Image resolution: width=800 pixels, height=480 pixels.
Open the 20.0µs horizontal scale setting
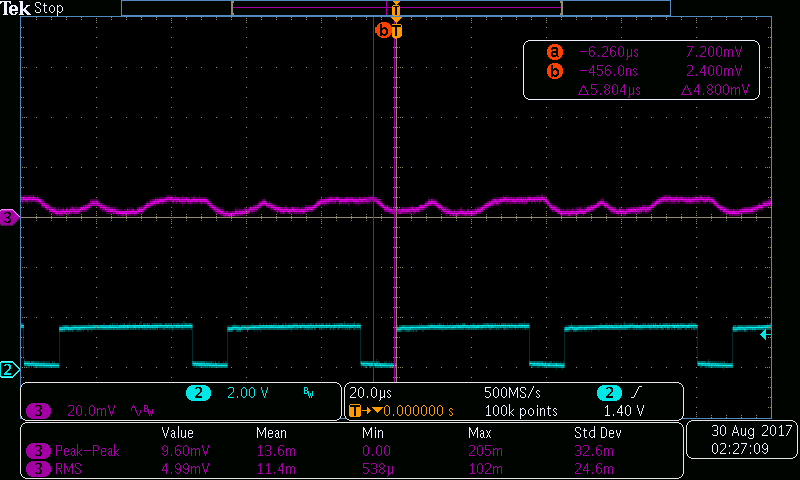[x=373, y=392]
